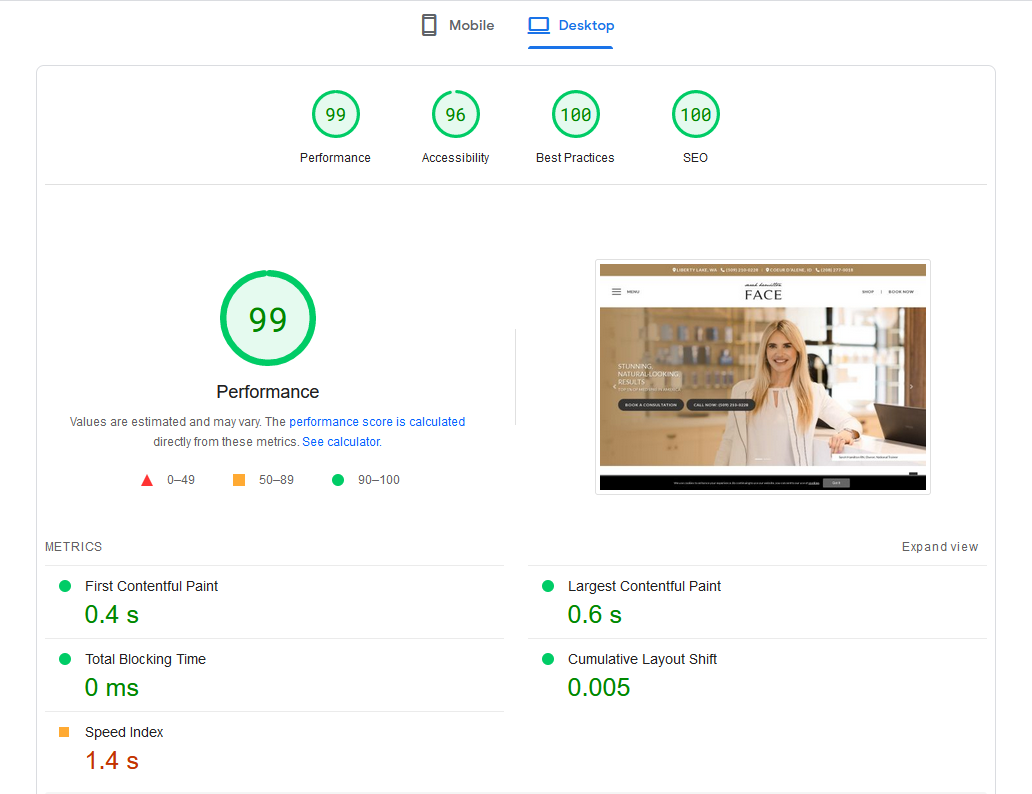Image resolution: width=1032 pixels, height=794 pixels.
Task: Select the Desktop tab
Action: (571, 26)
